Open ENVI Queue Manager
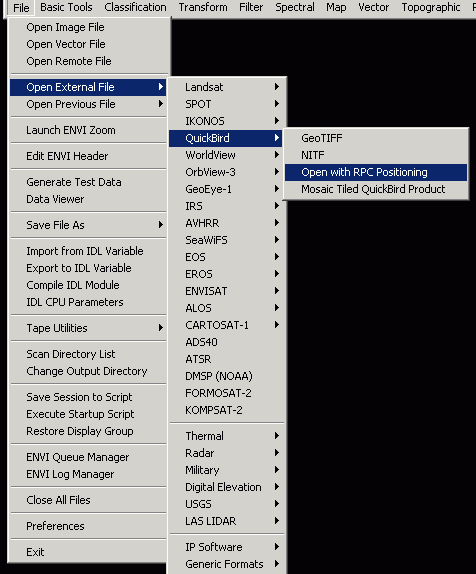 [88, 457]
